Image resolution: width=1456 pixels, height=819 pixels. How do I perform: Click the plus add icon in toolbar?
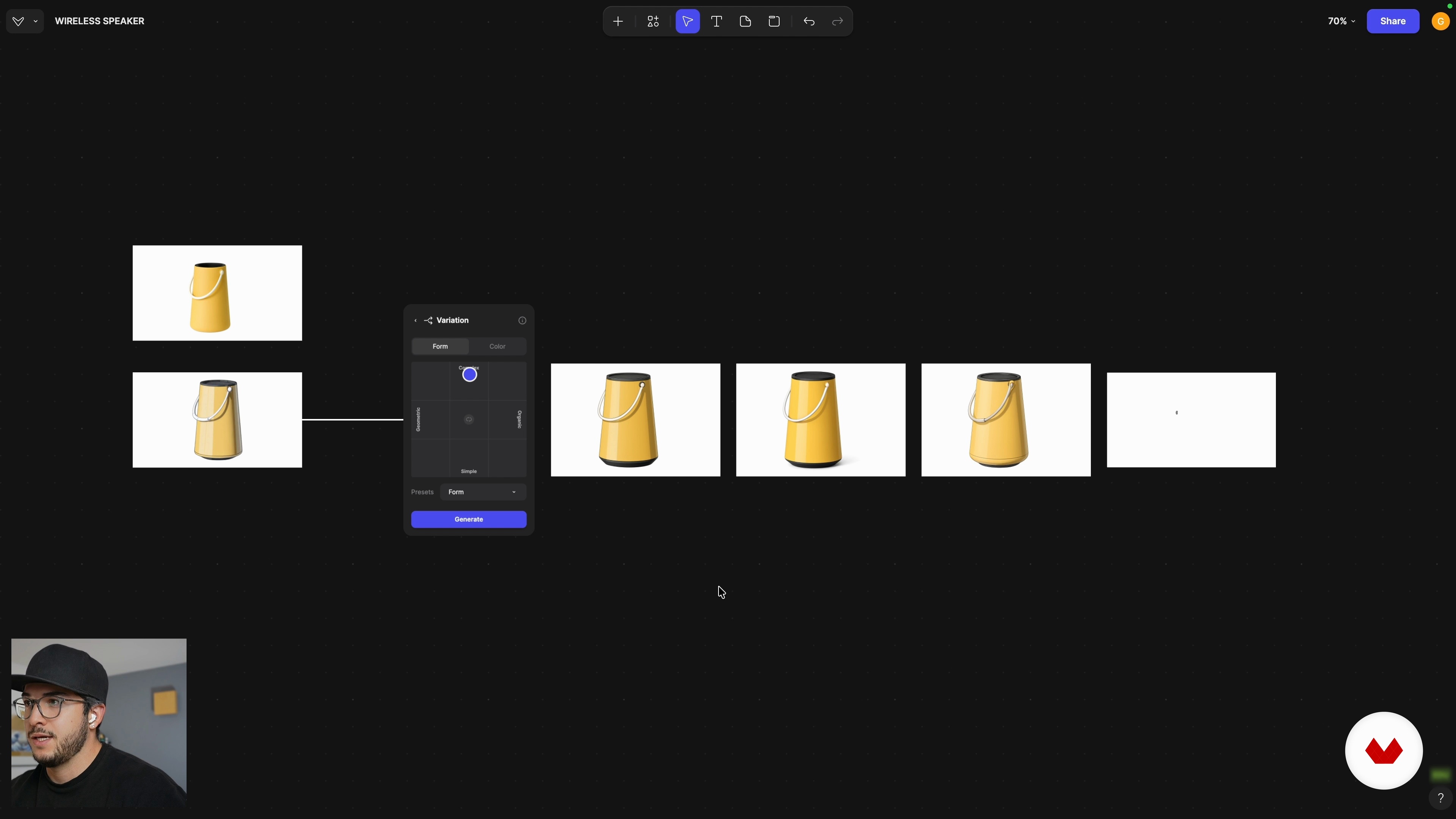(x=618, y=22)
